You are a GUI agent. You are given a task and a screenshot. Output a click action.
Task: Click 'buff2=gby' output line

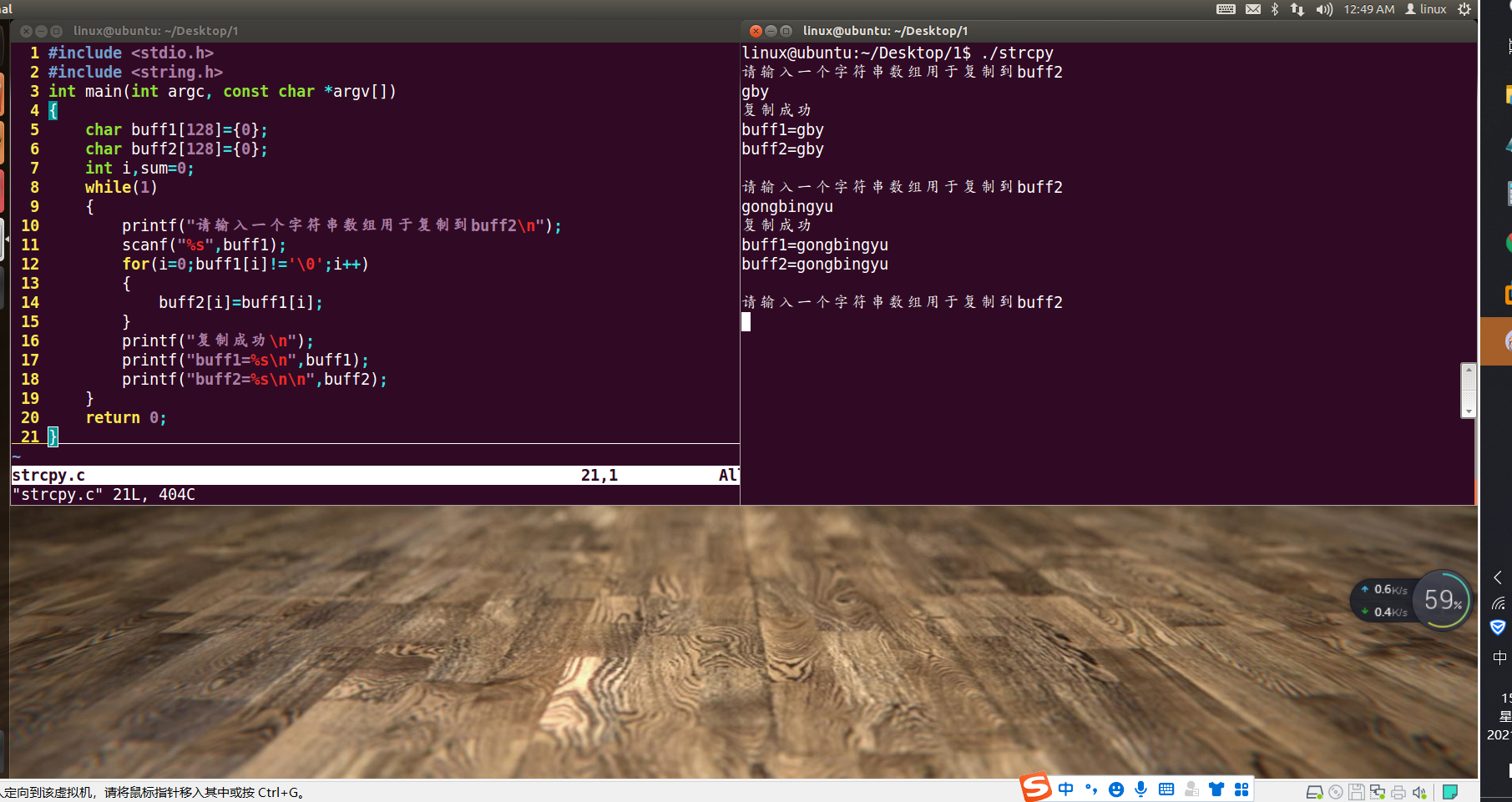782,149
